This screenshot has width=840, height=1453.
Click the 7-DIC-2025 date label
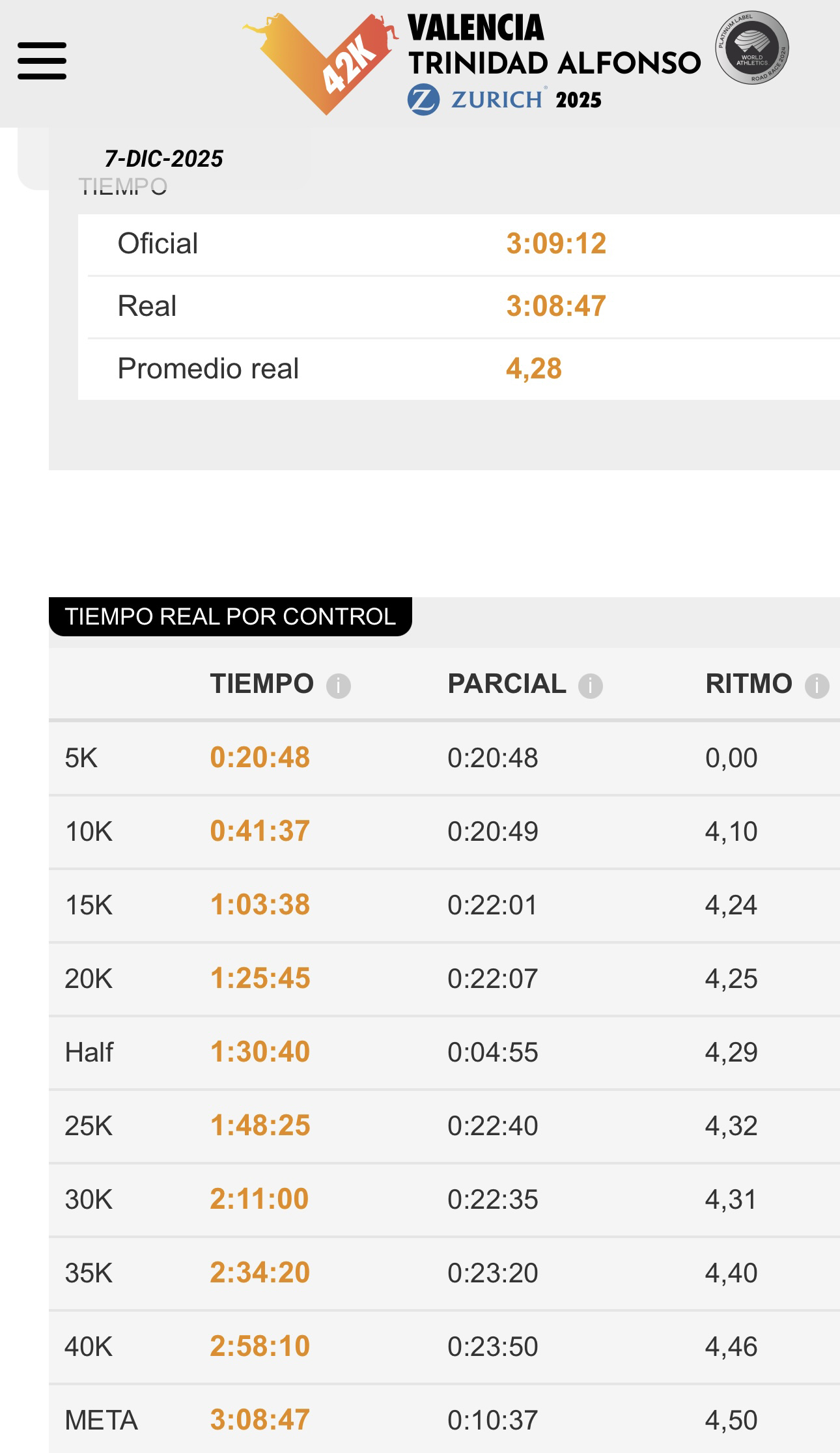click(x=164, y=159)
